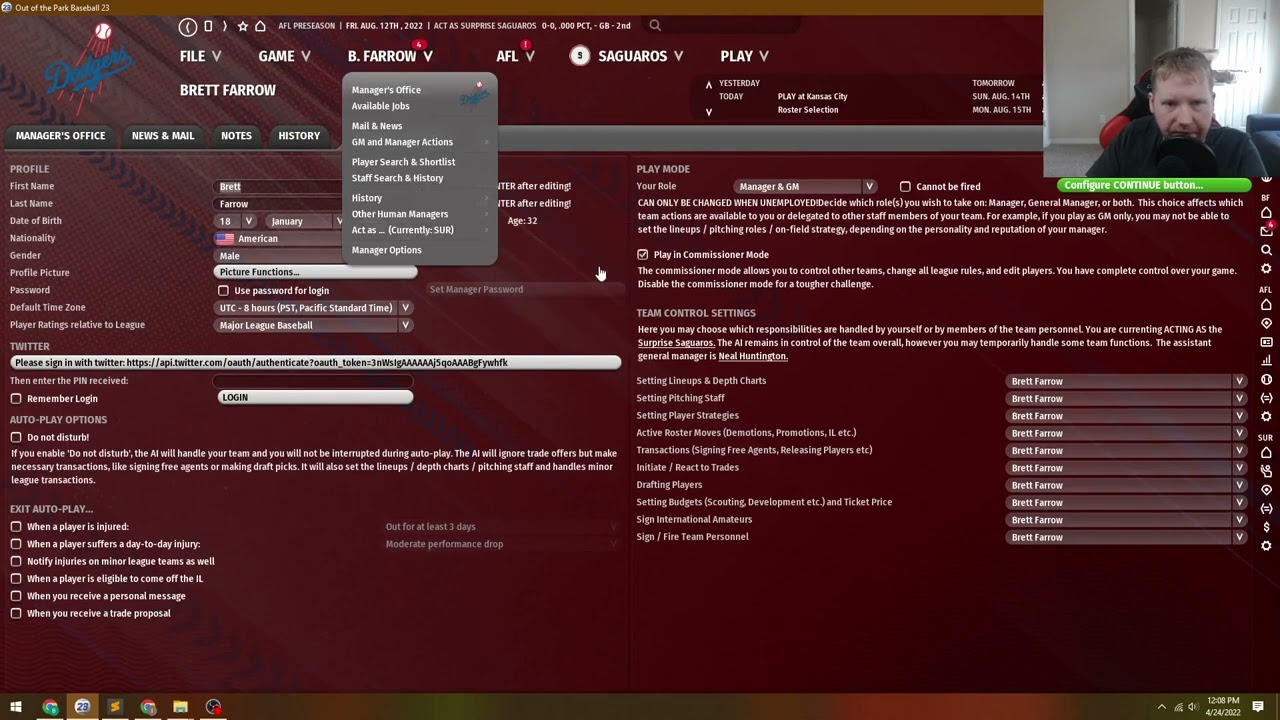Enable Notify injuries on minor league teams

[16, 562]
